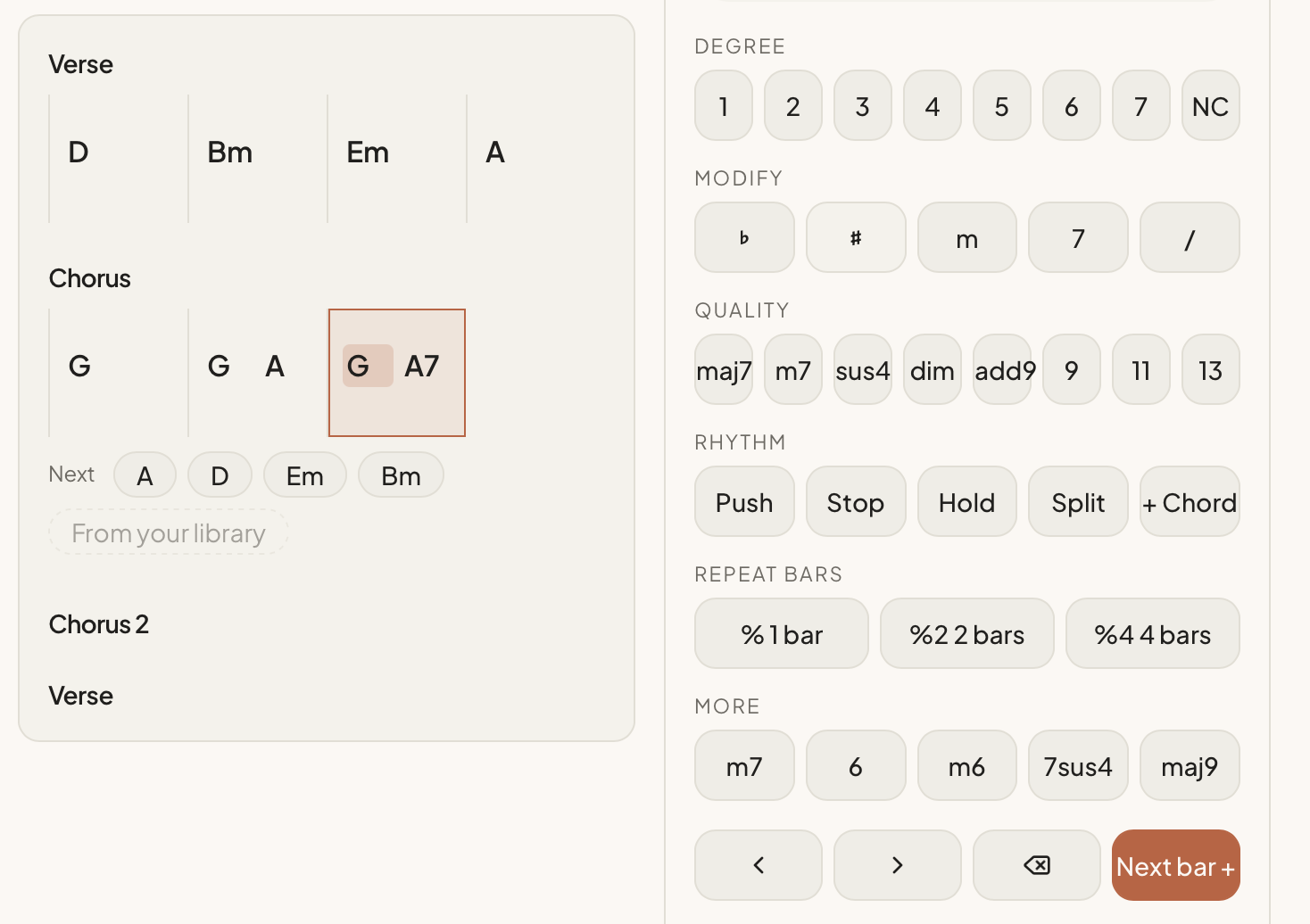Apply the 7 modifier in Modify row
1310x924 pixels.
pos(1078,237)
